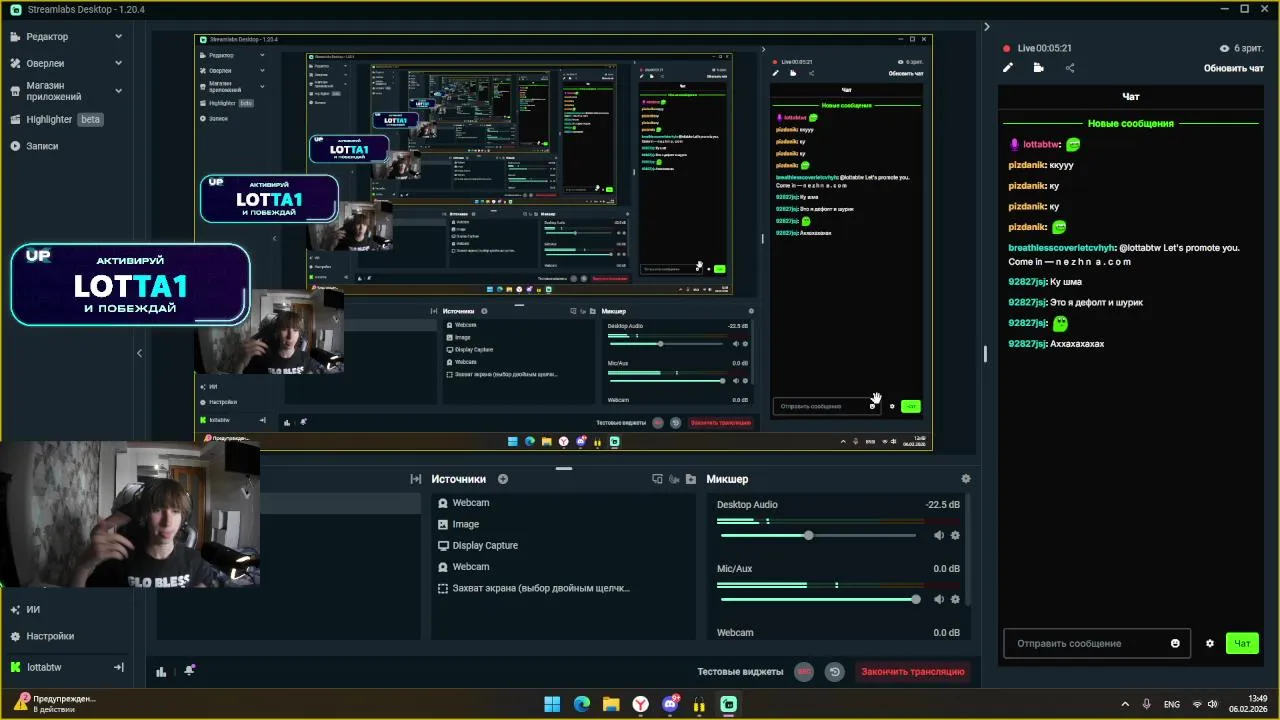Screen dimensions: 1280x720
Task: Adjust the Desktop Audio volume slider
Action: click(x=818, y=535)
